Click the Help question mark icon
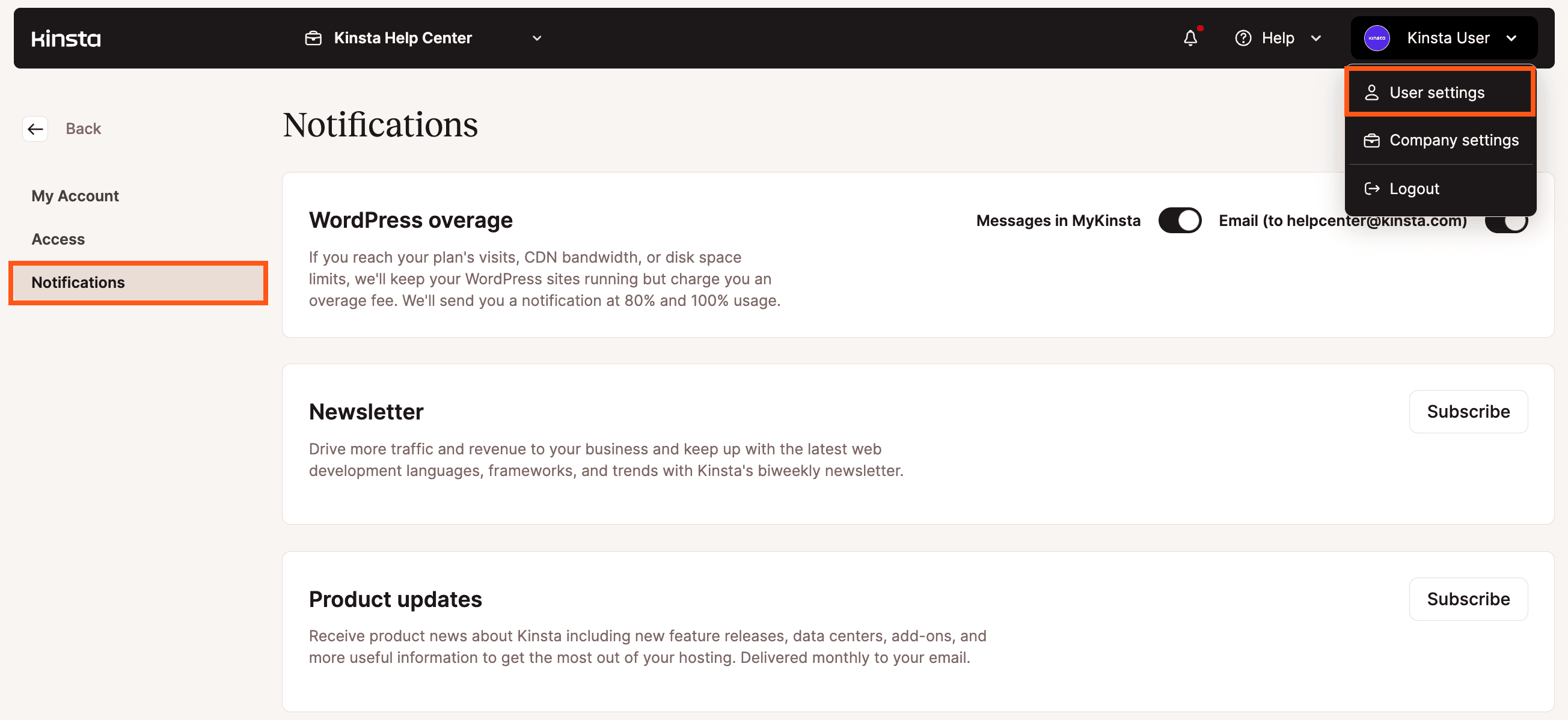The height and width of the screenshot is (720, 1568). point(1242,38)
